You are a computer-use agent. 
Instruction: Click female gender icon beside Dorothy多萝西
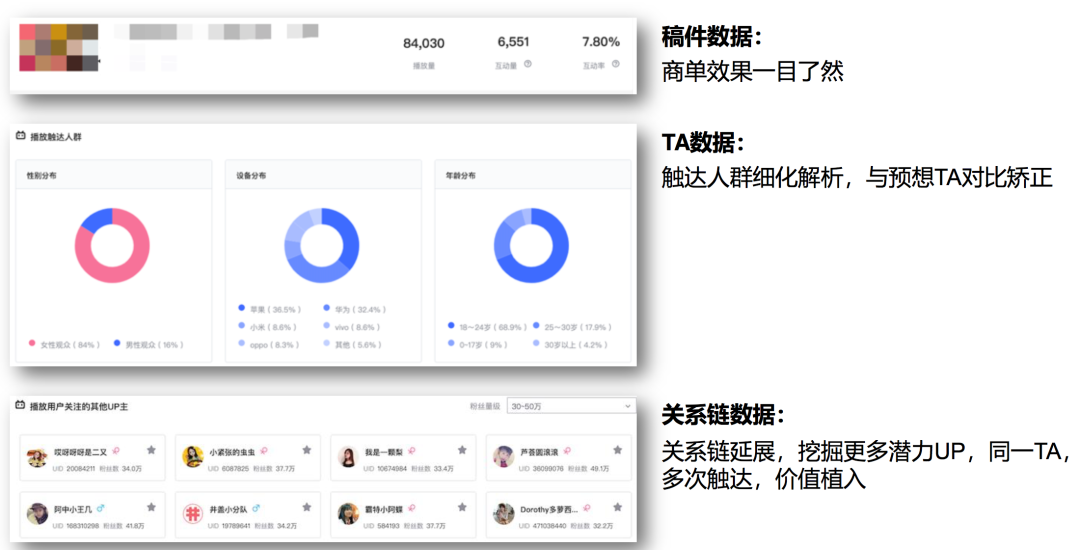click(x=587, y=509)
